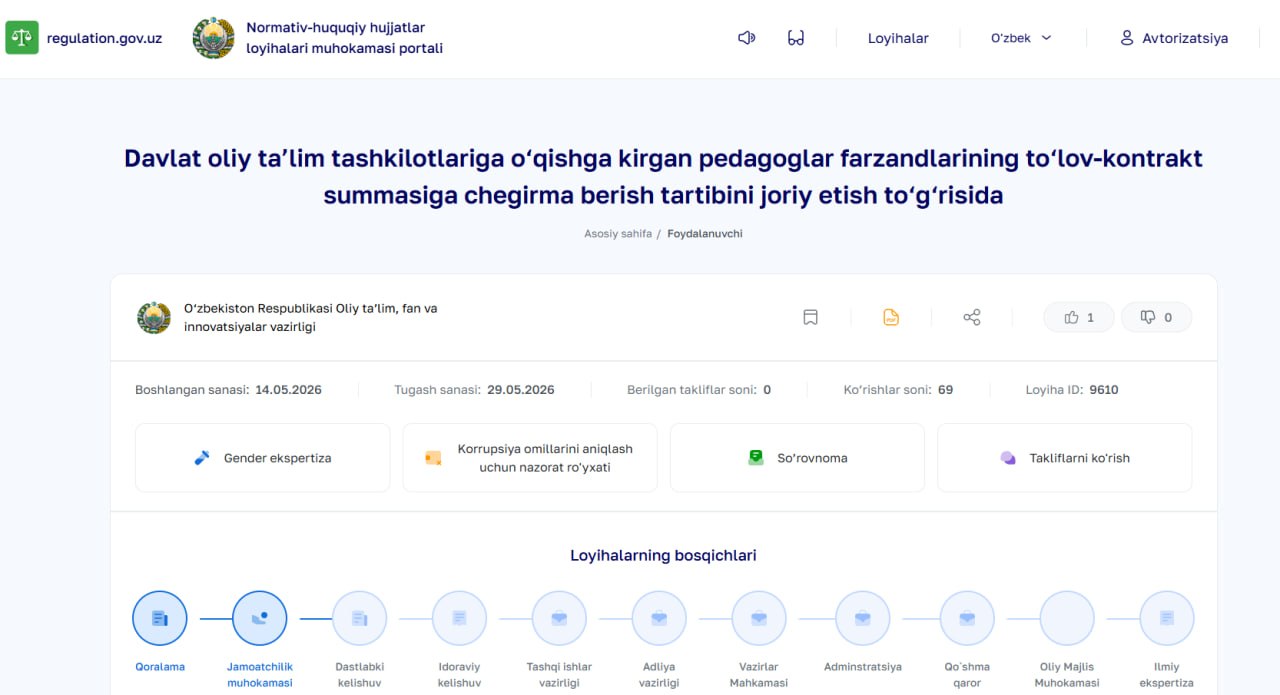The height and width of the screenshot is (695, 1280).
Task: Click the green So'rovnoma icon
Action: (756, 458)
